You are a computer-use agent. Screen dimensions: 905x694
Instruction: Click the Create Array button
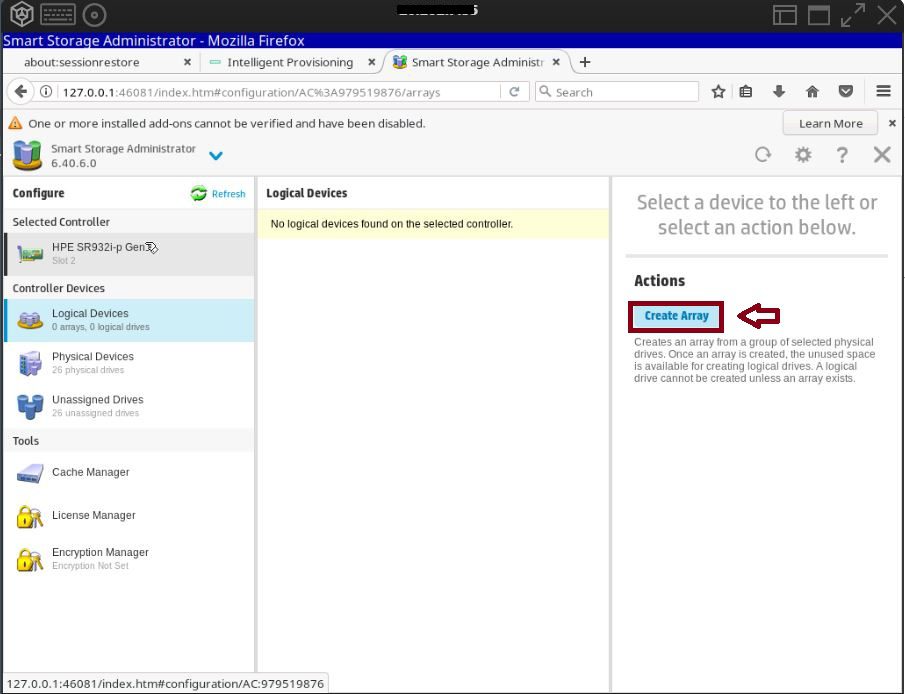pos(676,316)
